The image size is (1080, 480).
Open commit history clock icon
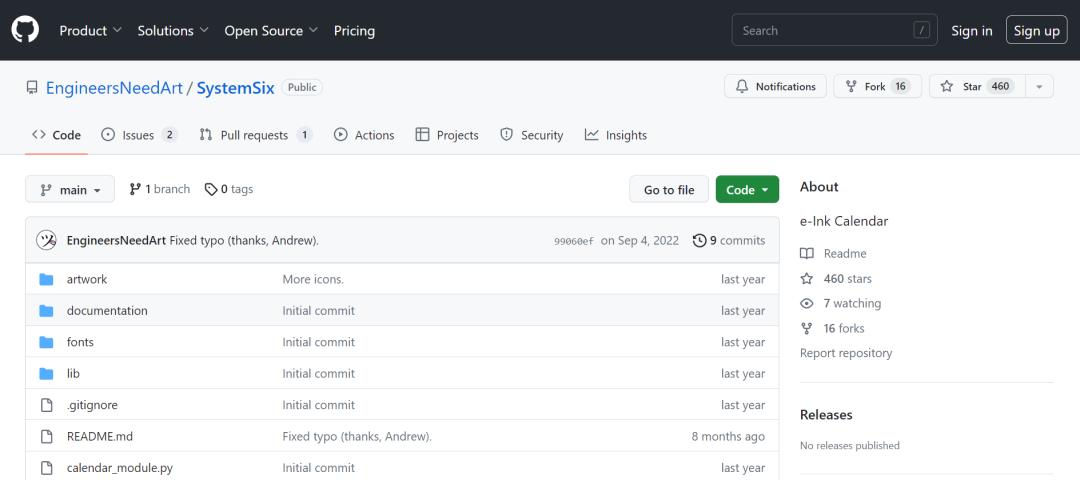point(699,241)
